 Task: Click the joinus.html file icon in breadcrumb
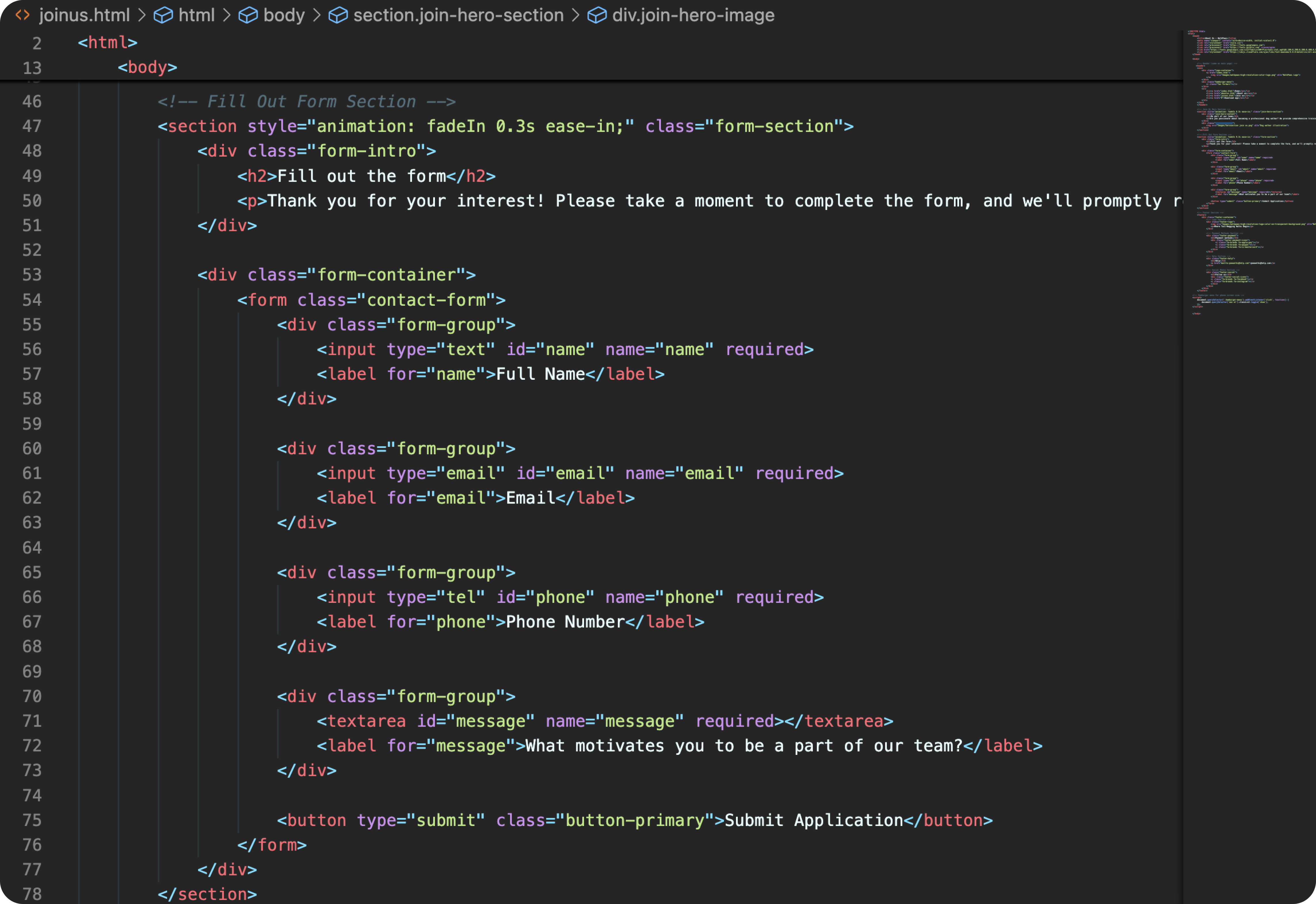pos(23,15)
